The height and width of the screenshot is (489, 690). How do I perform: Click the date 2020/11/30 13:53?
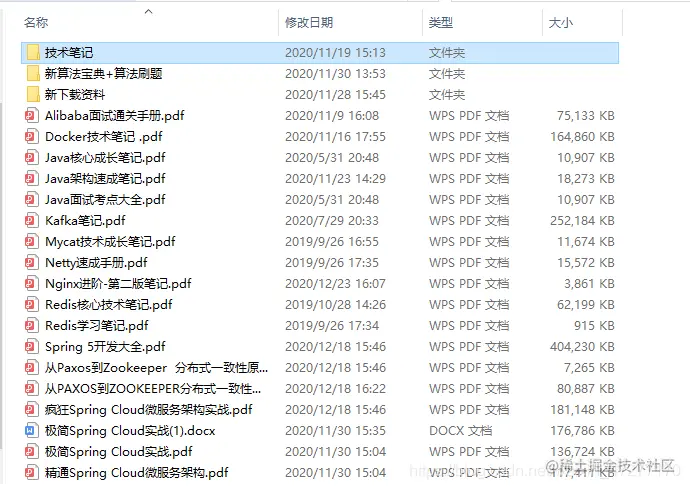[x=335, y=74]
